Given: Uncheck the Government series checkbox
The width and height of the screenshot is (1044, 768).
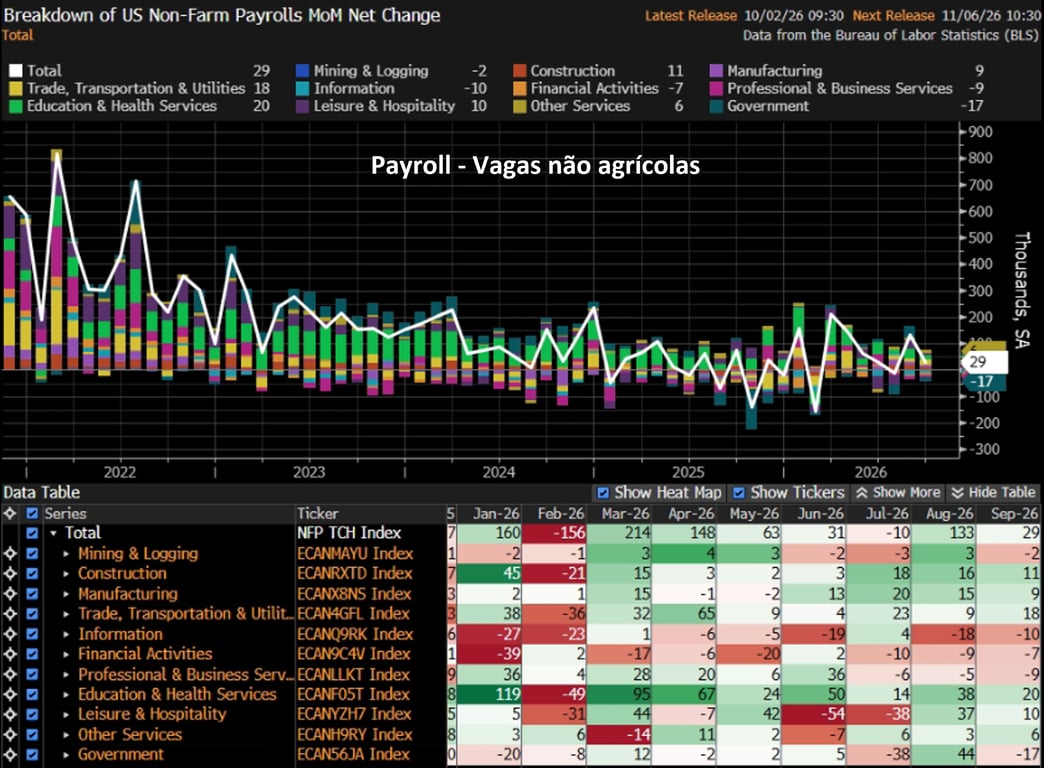Looking at the screenshot, I should click(x=32, y=755).
